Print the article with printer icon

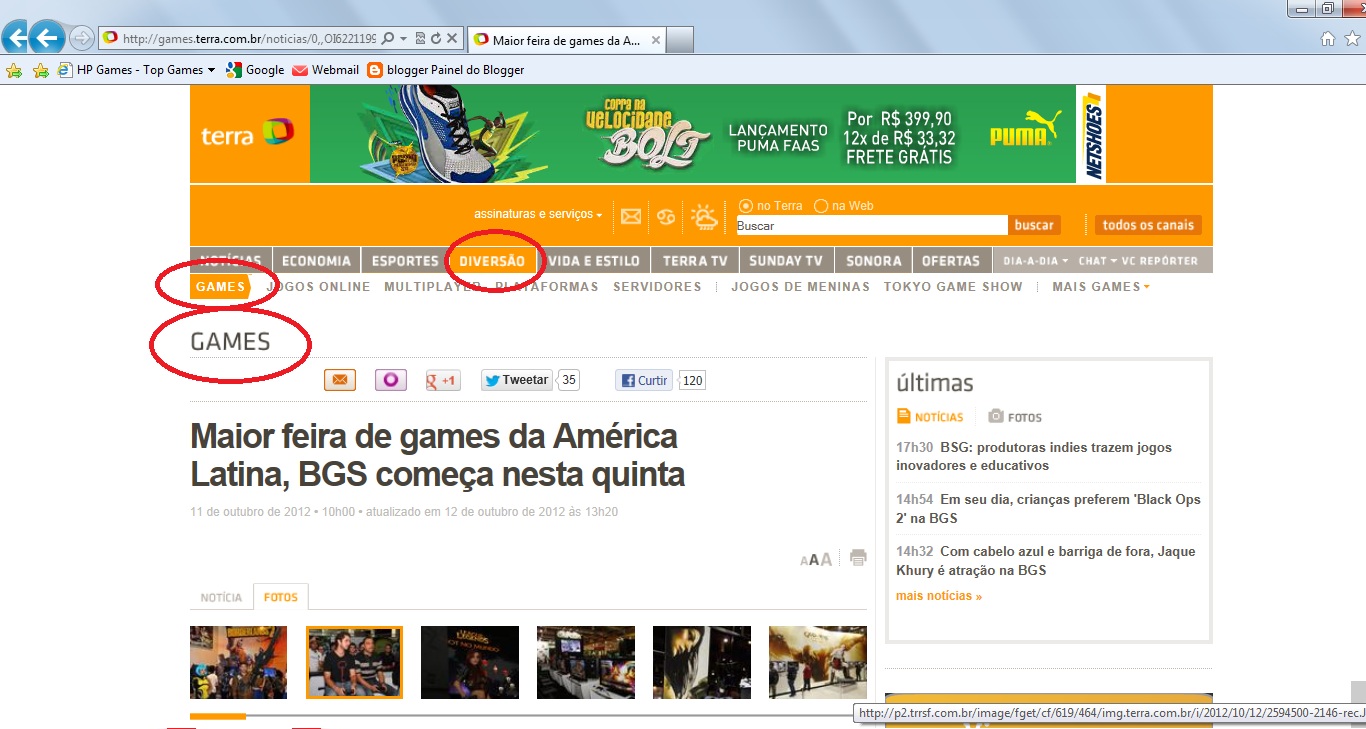click(858, 558)
